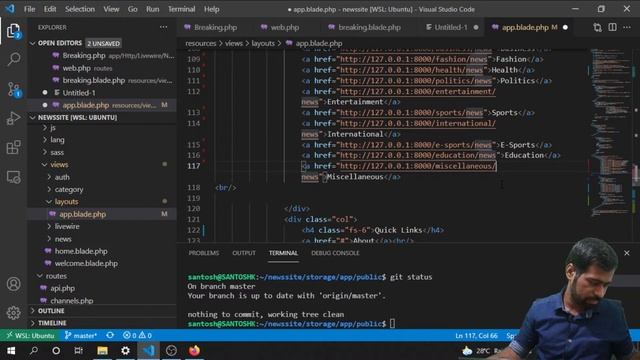Screen dimensions: 640x360
Task: Show errors and warnings count in status bar
Action: pyautogui.click(x=137, y=336)
